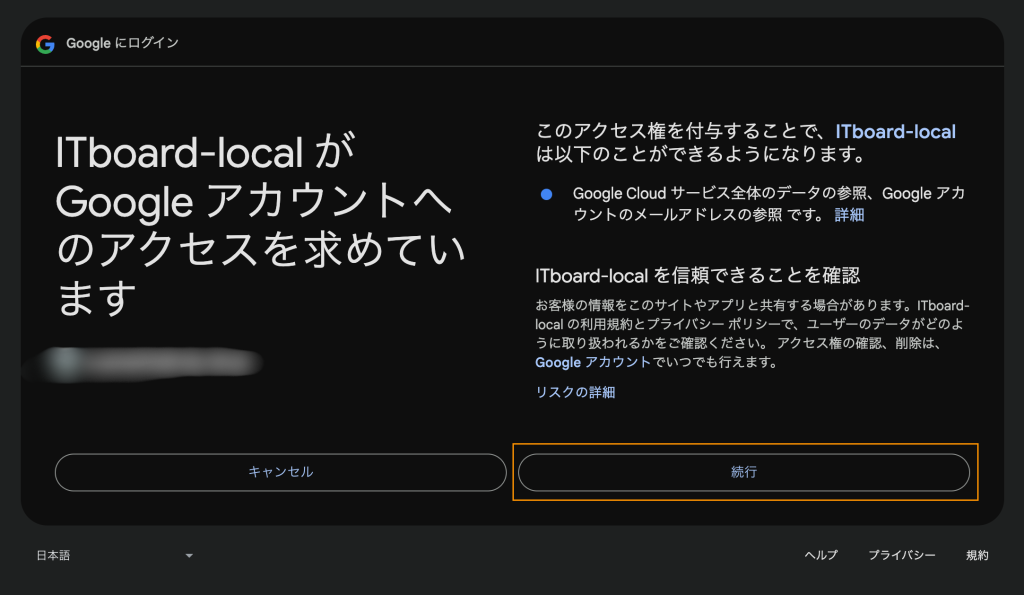This screenshot has height=595, width=1024.
Task: Click the 'Google にログイン' header title
Action: 122,44
